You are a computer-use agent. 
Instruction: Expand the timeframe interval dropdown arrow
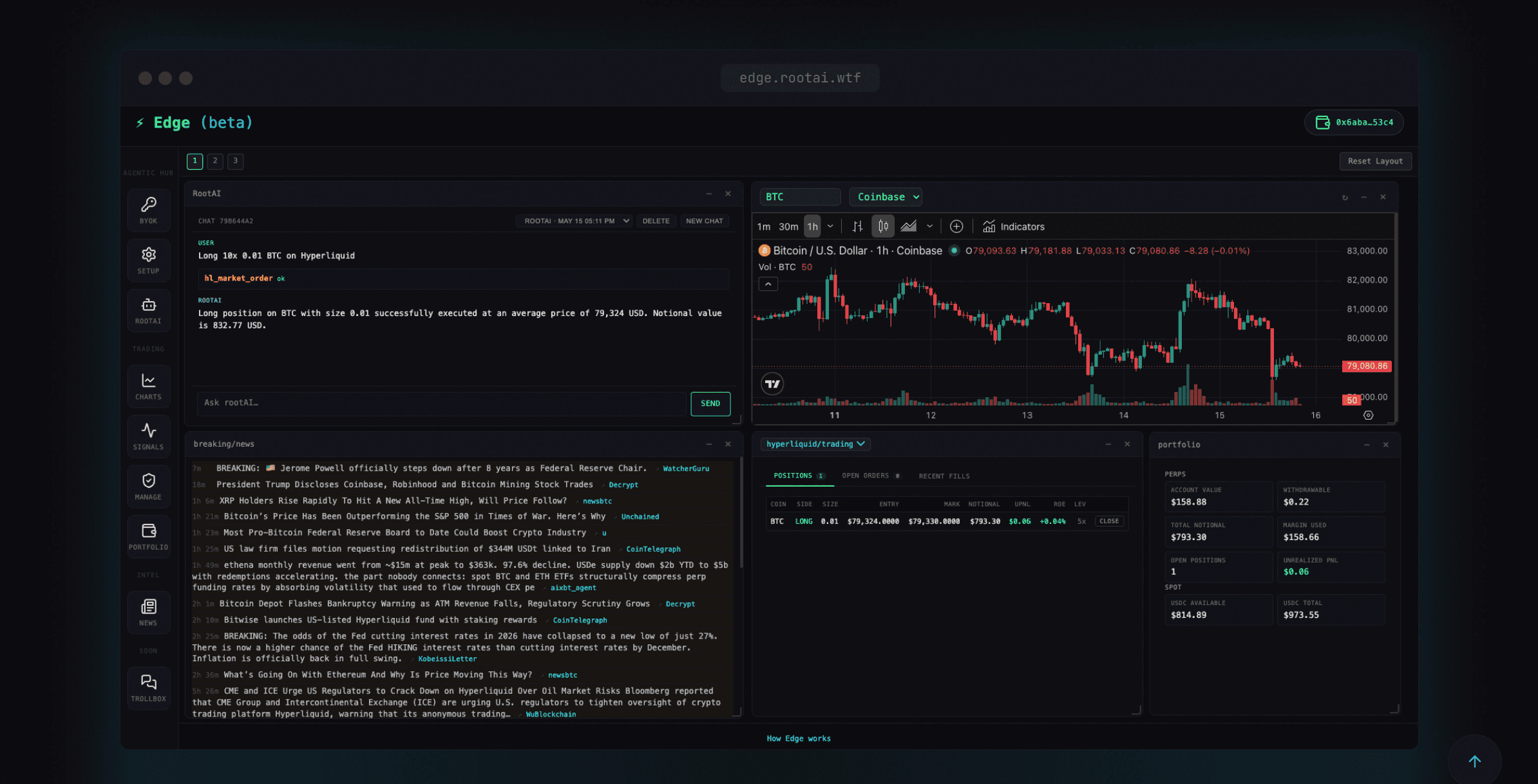(830, 227)
